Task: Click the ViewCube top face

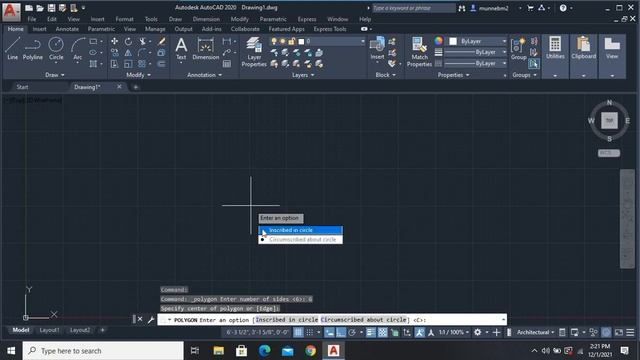Action: [x=609, y=120]
